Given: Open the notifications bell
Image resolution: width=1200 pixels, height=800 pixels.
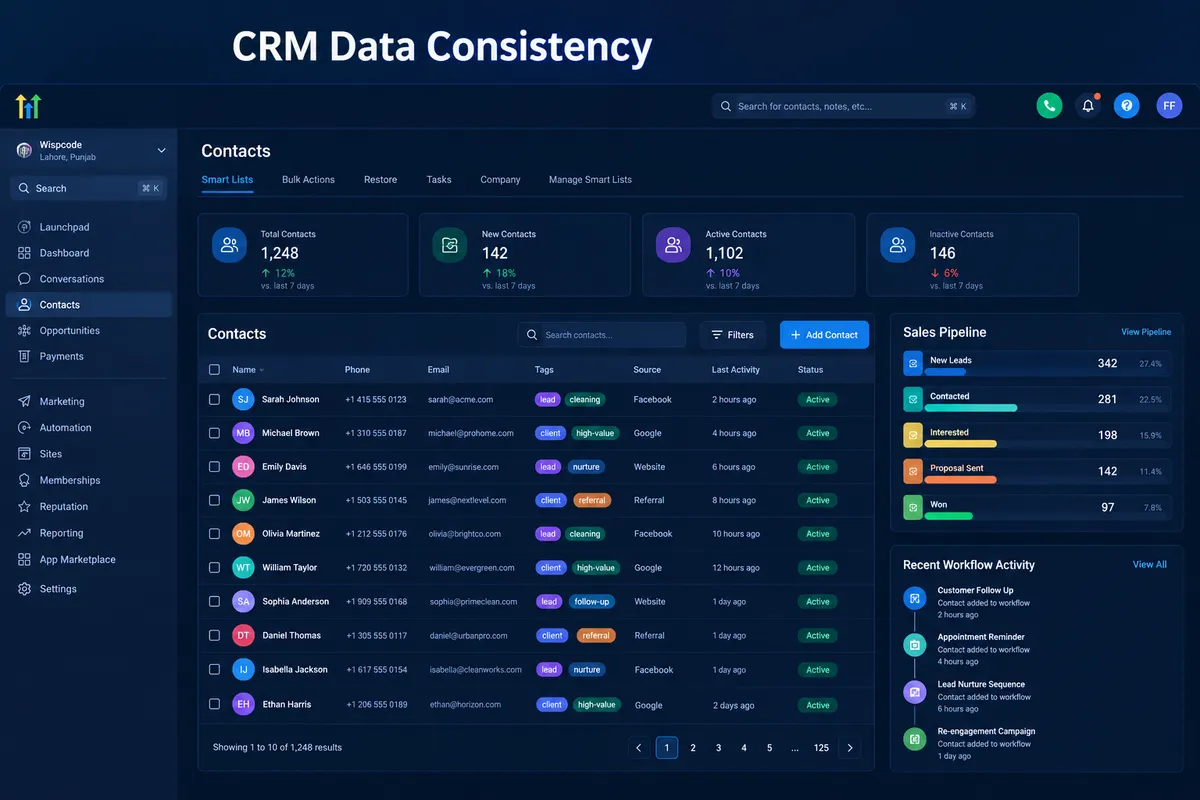Looking at the screenshot, I should click(x=1088, y=105).
